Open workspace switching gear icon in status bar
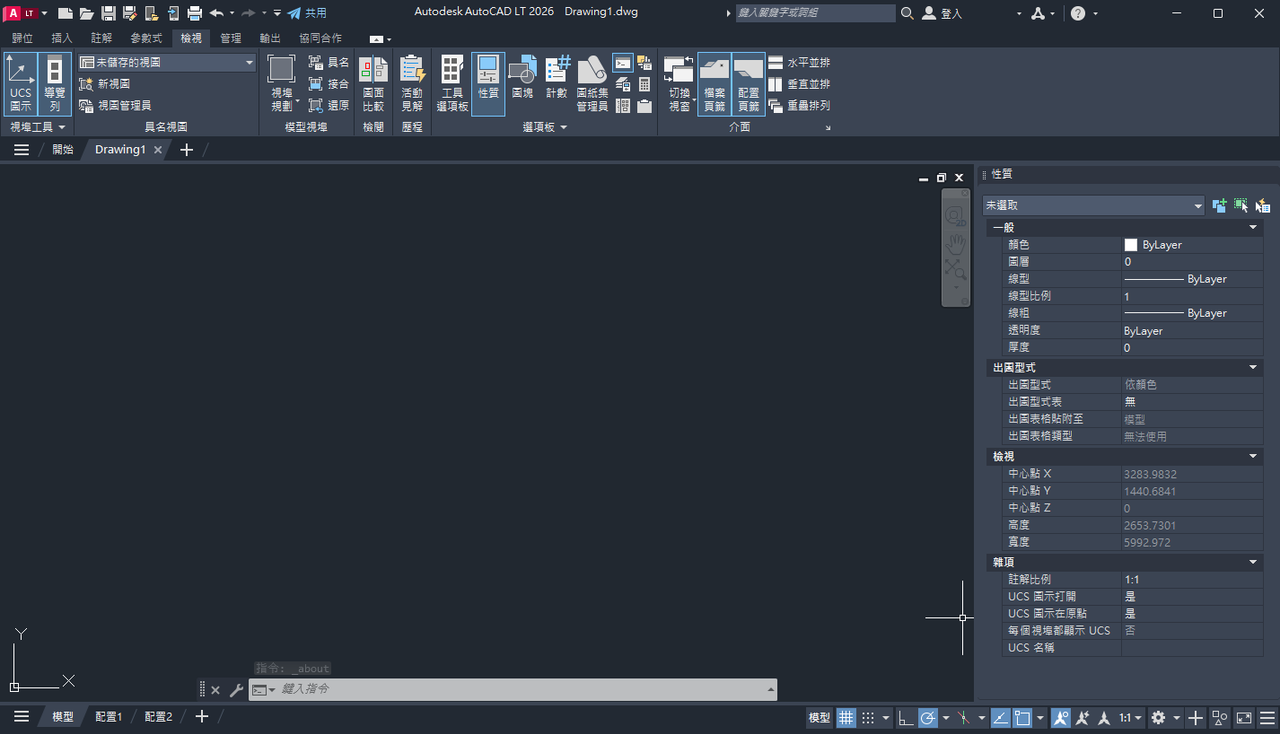The image size is (1280, 734). click(1158, 717)
